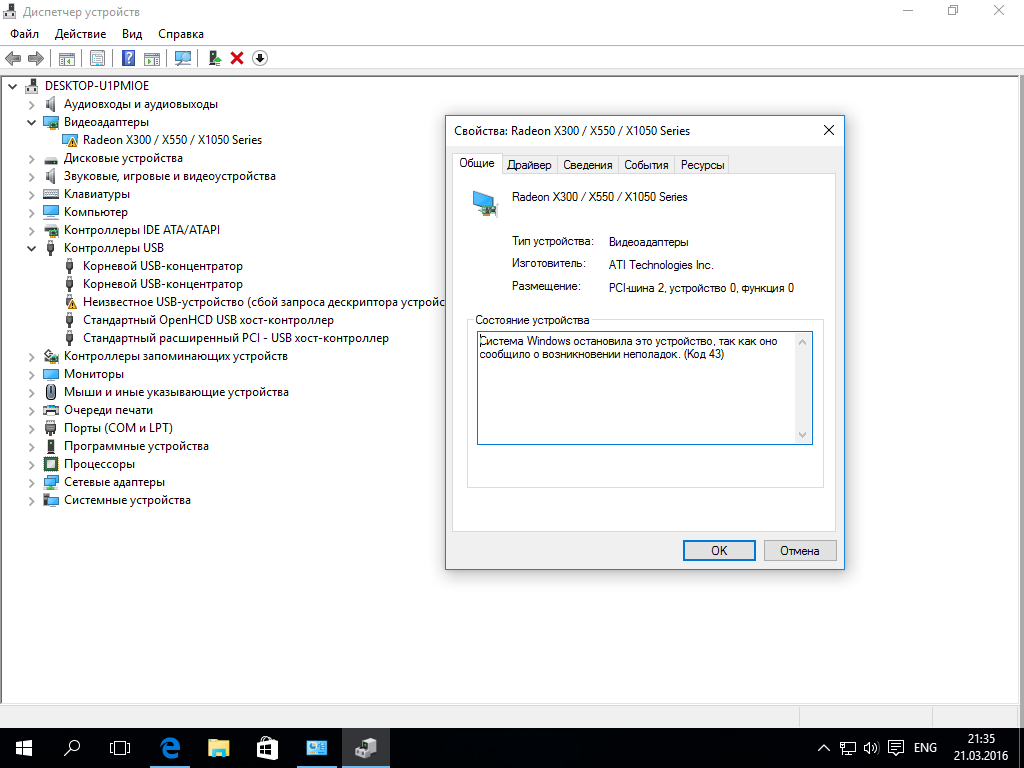This screenshot has width=1024, height=768.
Task: Switch to the Ресурсы tab
Action: [702, 165]
